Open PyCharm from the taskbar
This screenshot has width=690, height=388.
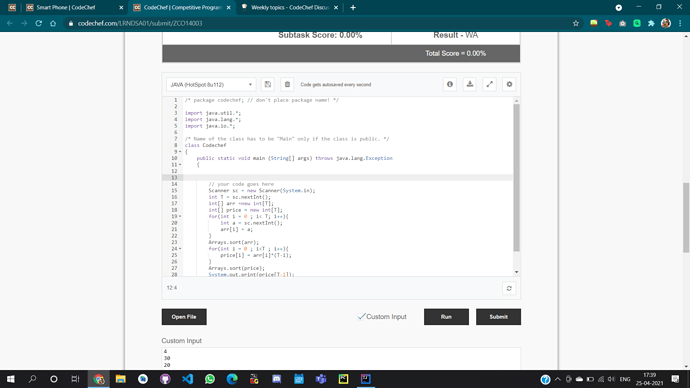click(x=343, y=379)
